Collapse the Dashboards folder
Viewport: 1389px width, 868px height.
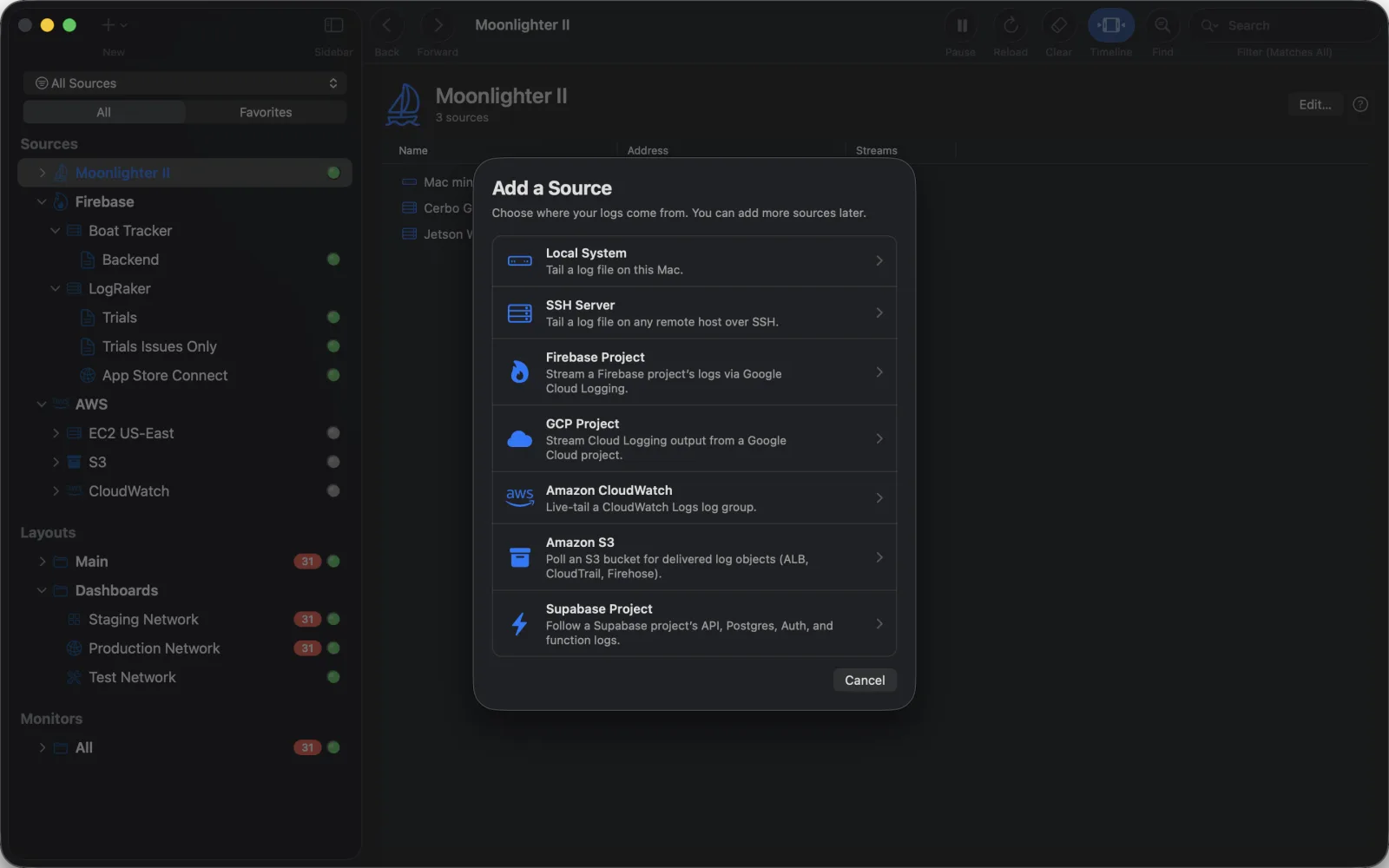(x=42, y=590)
